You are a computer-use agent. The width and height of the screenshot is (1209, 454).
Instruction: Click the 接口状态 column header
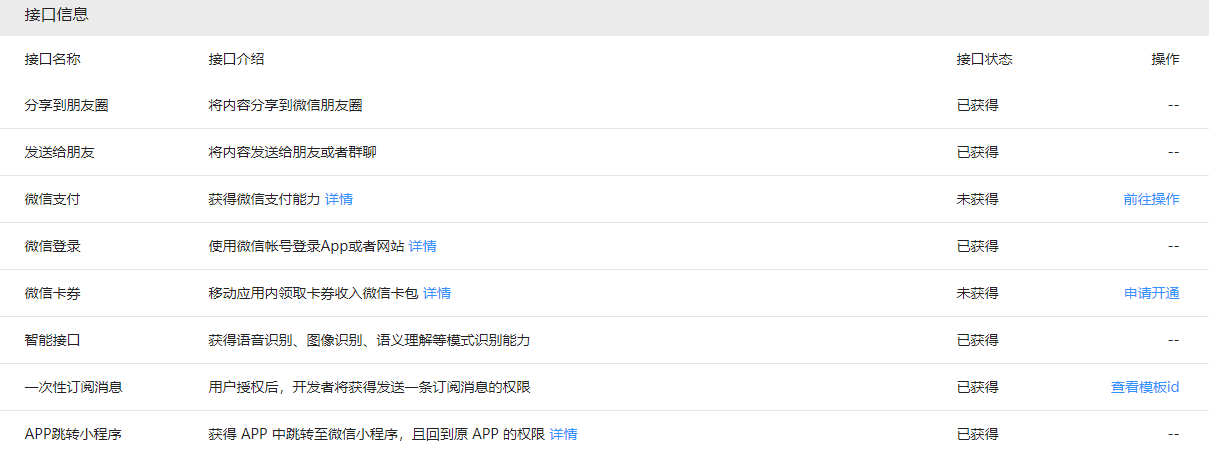click(x=984, y=59)
